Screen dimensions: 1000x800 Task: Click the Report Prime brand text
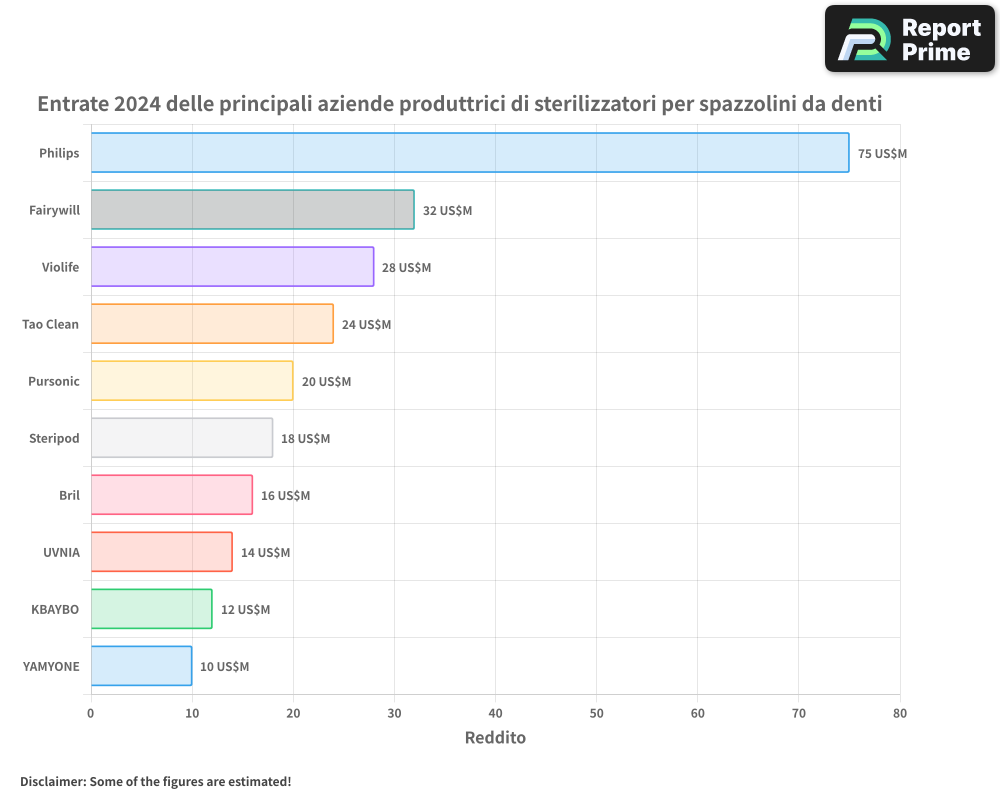click(940, 40)
